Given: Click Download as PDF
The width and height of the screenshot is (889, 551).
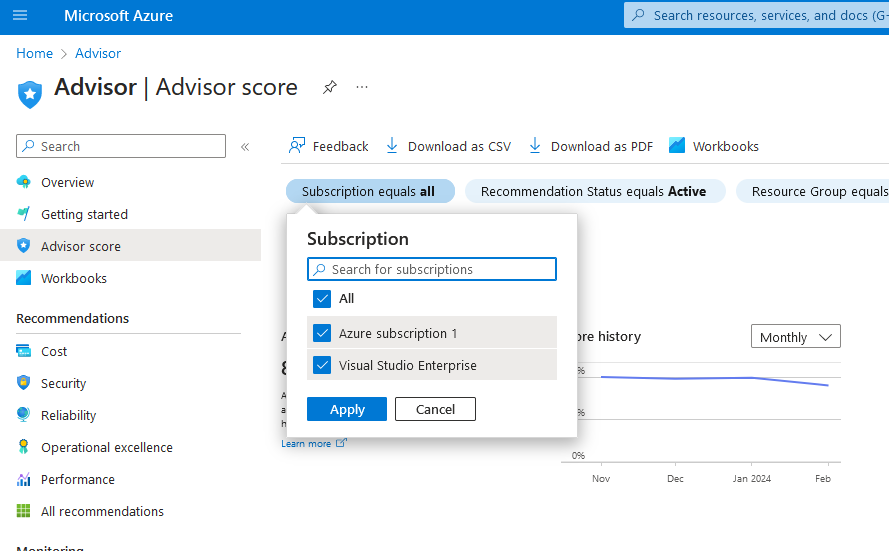Looking at the screenshot, I should click(x=591, y=146).
